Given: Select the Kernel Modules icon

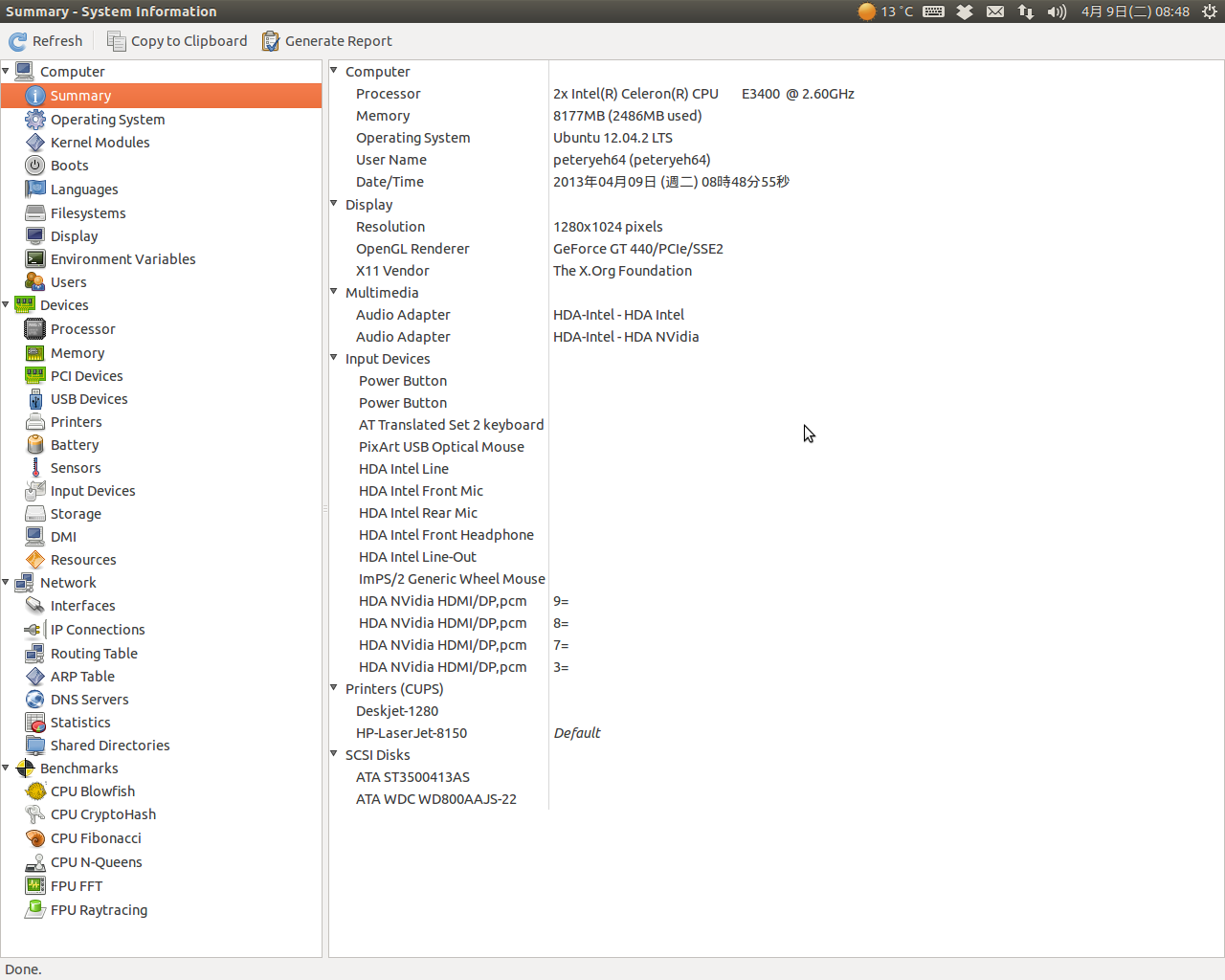Looking at the screenshot, I should [35, 143].
